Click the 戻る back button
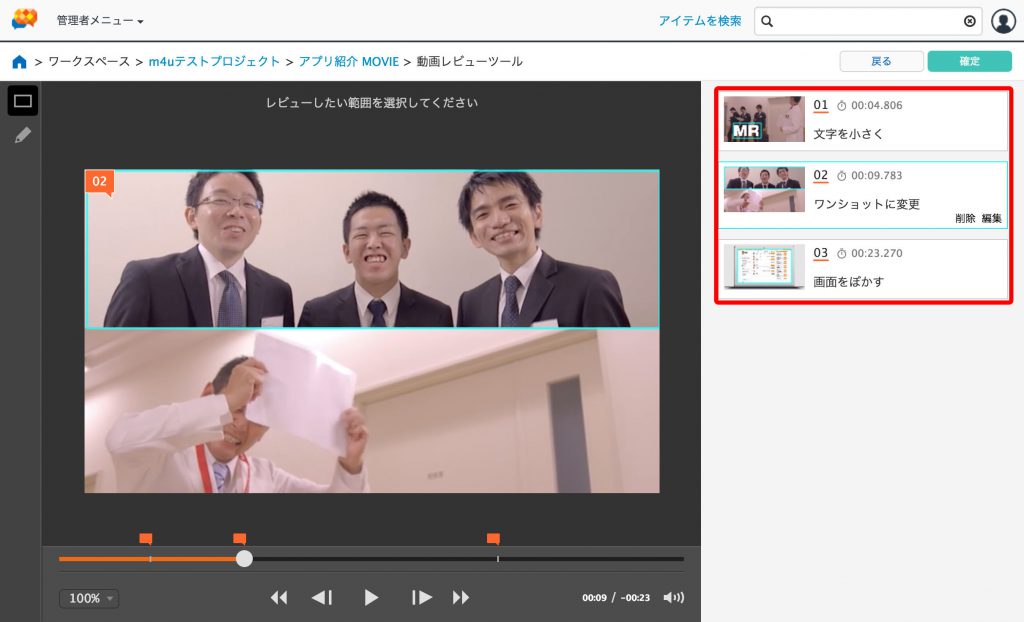Screen dimensions: 1024x622 pyautogui.click(x=881, y=62)
